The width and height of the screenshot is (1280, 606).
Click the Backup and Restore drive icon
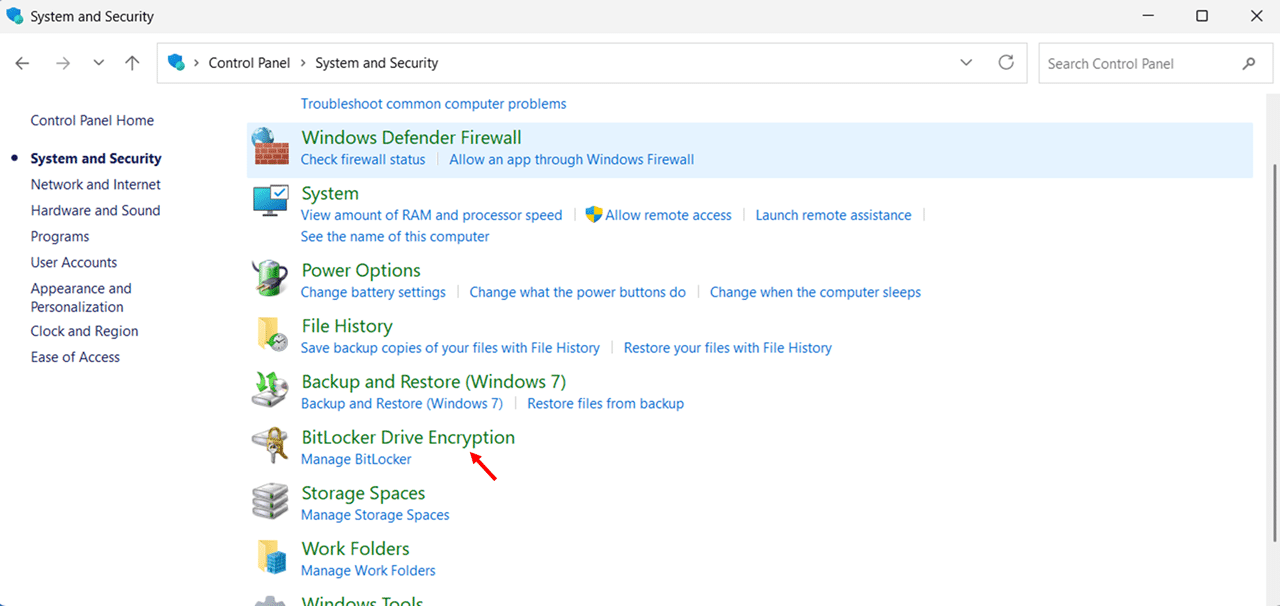(x=269, y=389)
